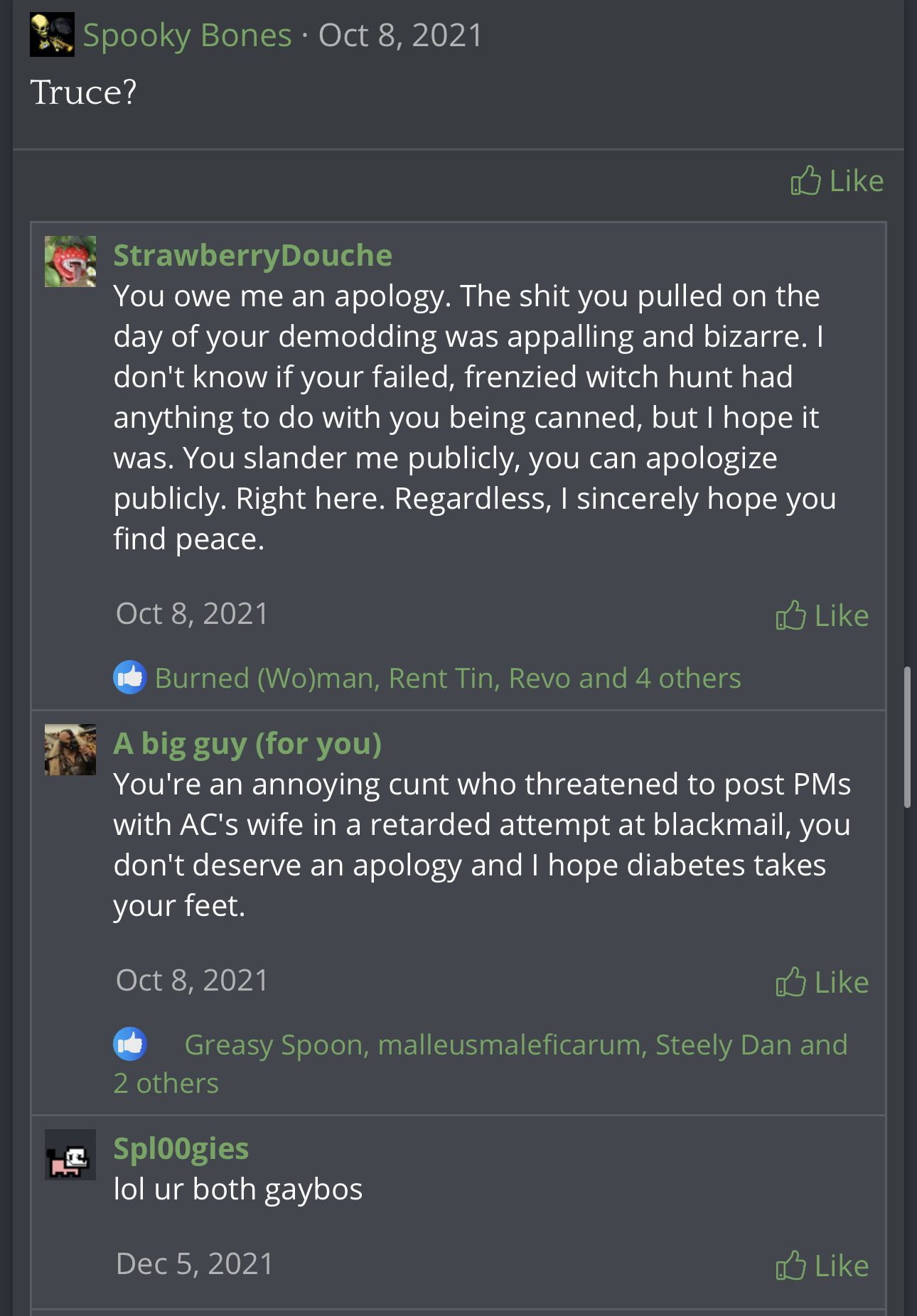This screenshot has height=1316, width=917.
Task: Open StrawberryDouche username link
Action: tap(252, 255)
